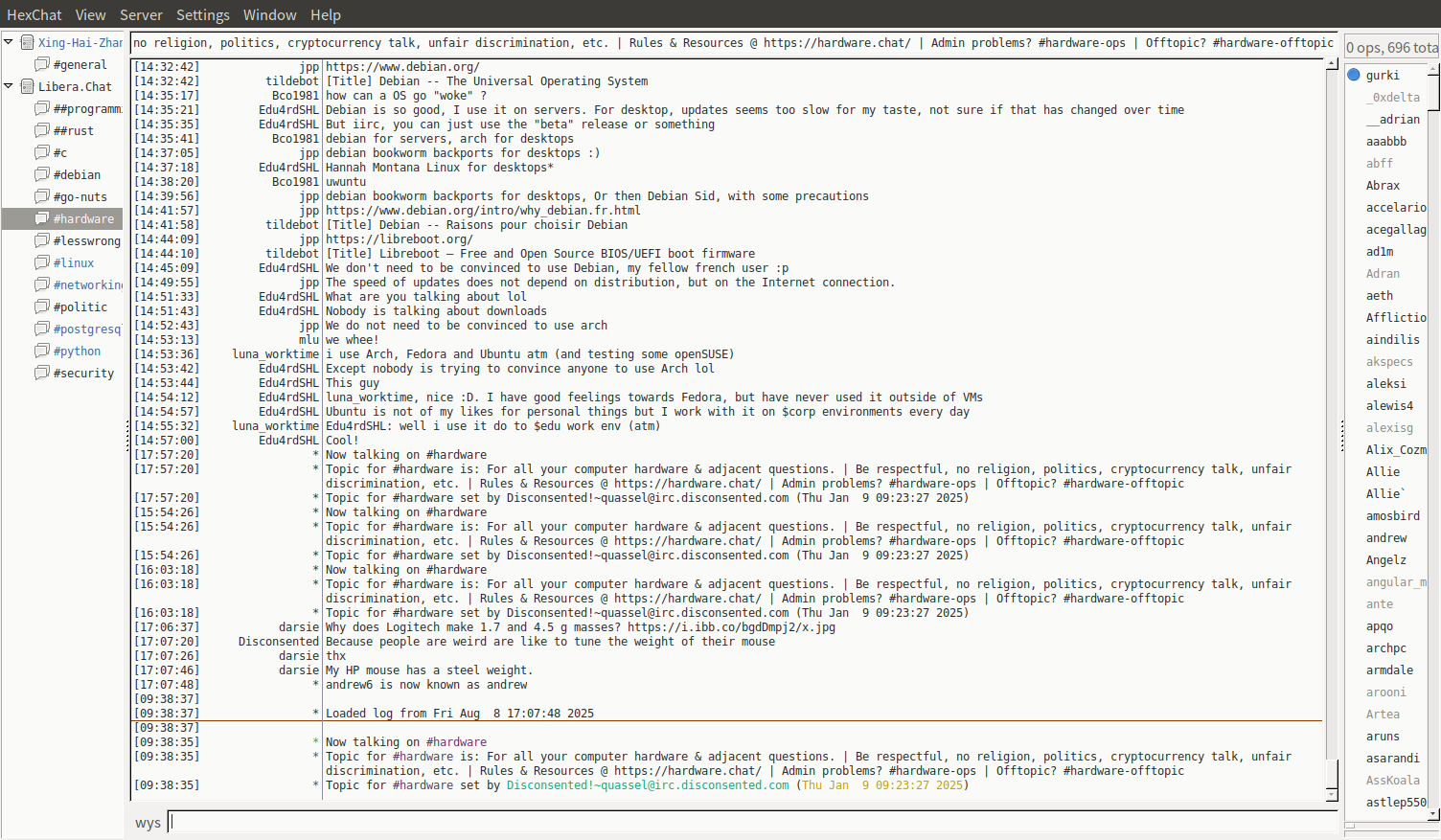Click the user list scroll down arrow
This screenshot has height=840, width=1441.
point(1434,814)
